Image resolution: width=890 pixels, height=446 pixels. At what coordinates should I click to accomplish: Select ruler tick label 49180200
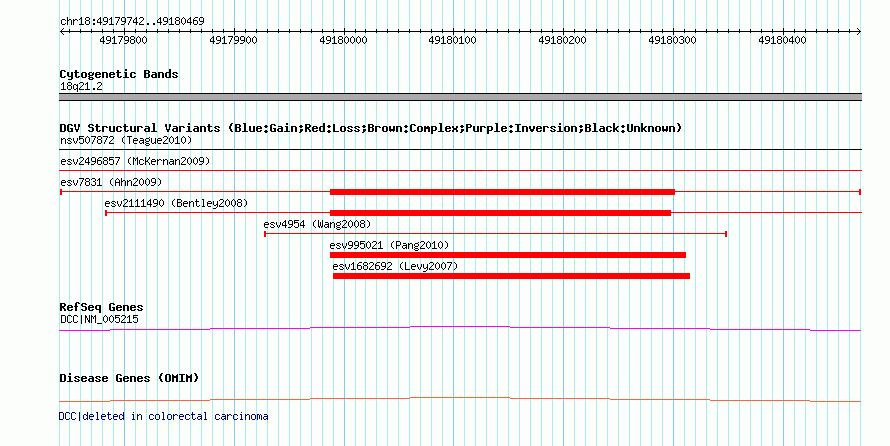tap(562, 40)
